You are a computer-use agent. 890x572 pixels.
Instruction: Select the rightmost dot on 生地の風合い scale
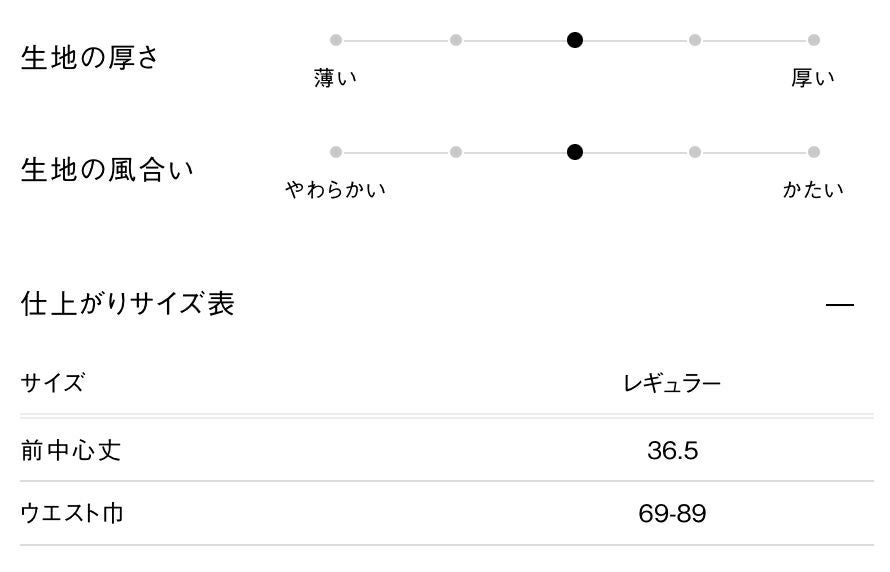pos(814,152)
